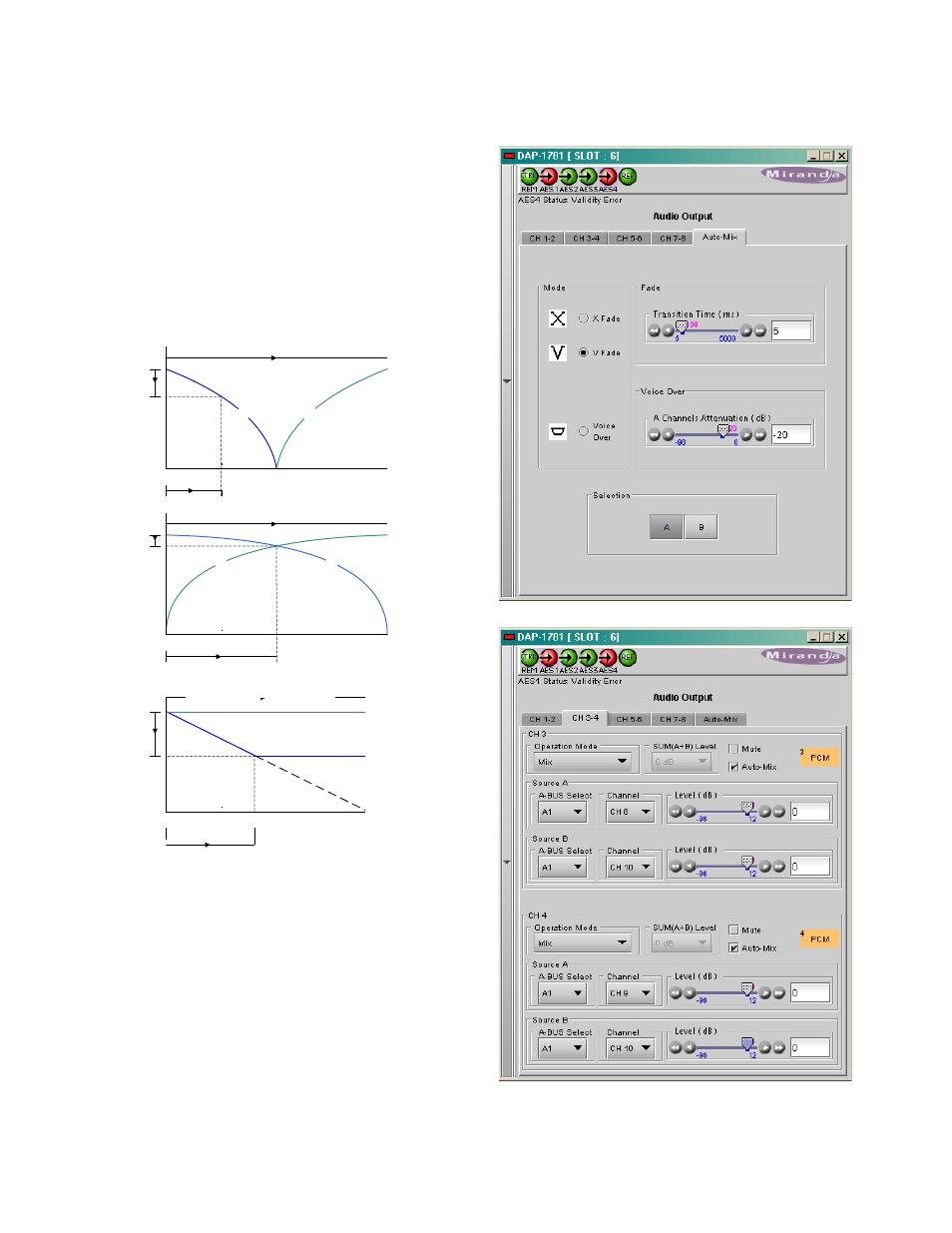This screenshot has height=1233, width=952.
Task: Decrease Transition Time with single-left arrow
Action: (668, 330)
